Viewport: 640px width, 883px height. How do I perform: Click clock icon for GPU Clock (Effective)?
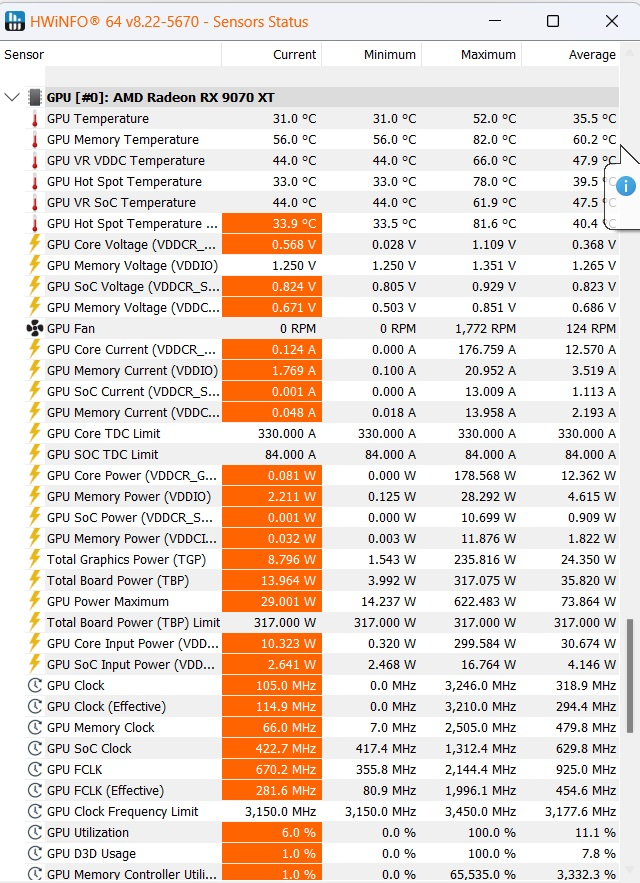point(35,706)
